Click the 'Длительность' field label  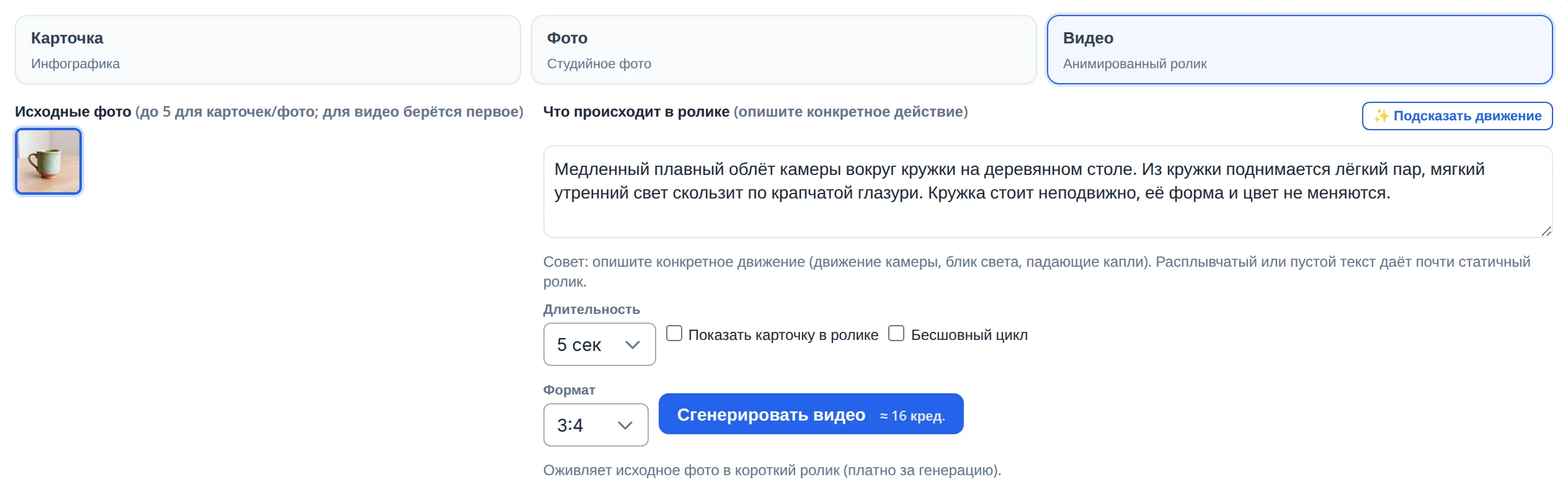coord(592,310)
